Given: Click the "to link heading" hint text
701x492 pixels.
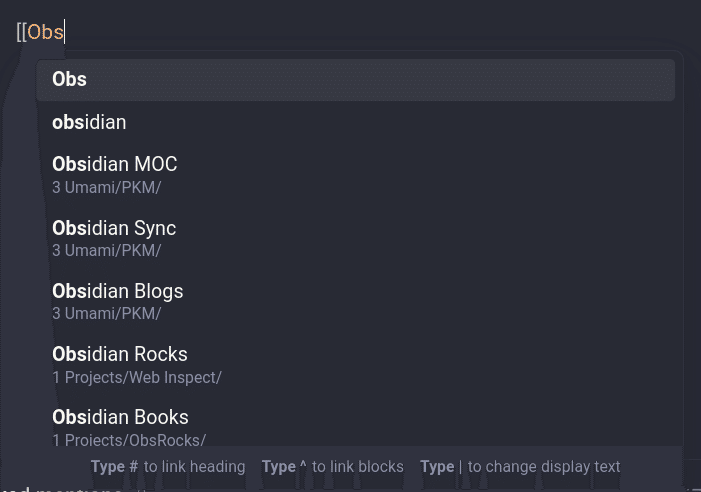Looking at the screenshot, I should pos(194,467).
